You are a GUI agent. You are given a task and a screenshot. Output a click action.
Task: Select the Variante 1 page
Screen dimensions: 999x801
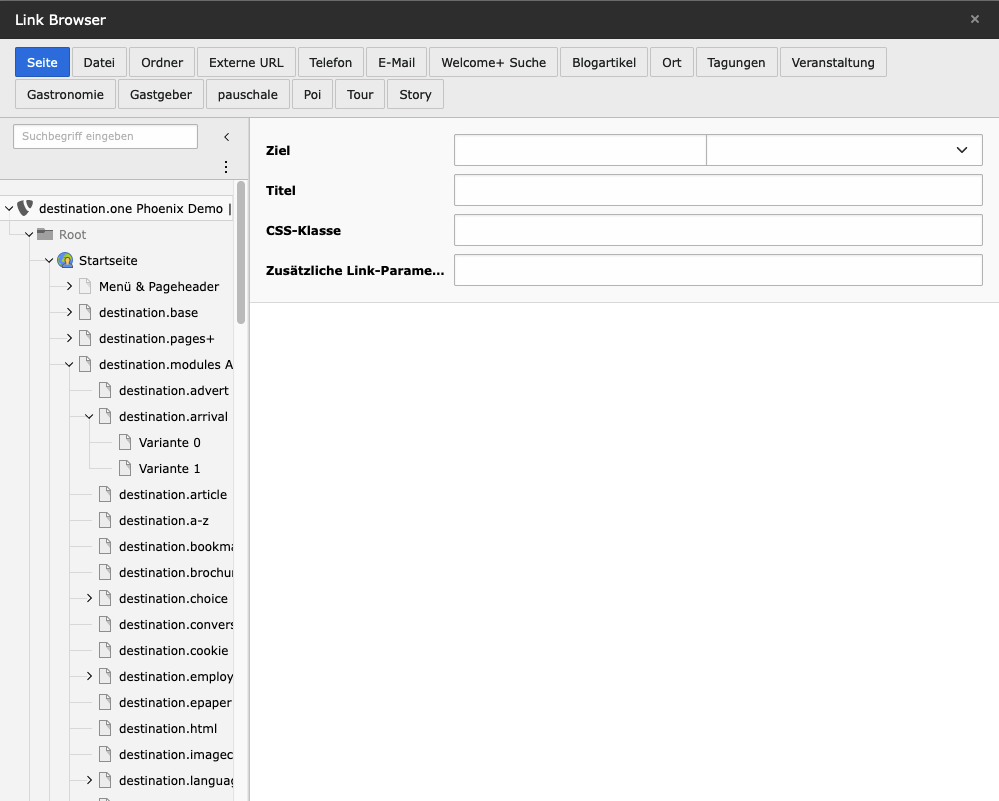click(169, 468)
